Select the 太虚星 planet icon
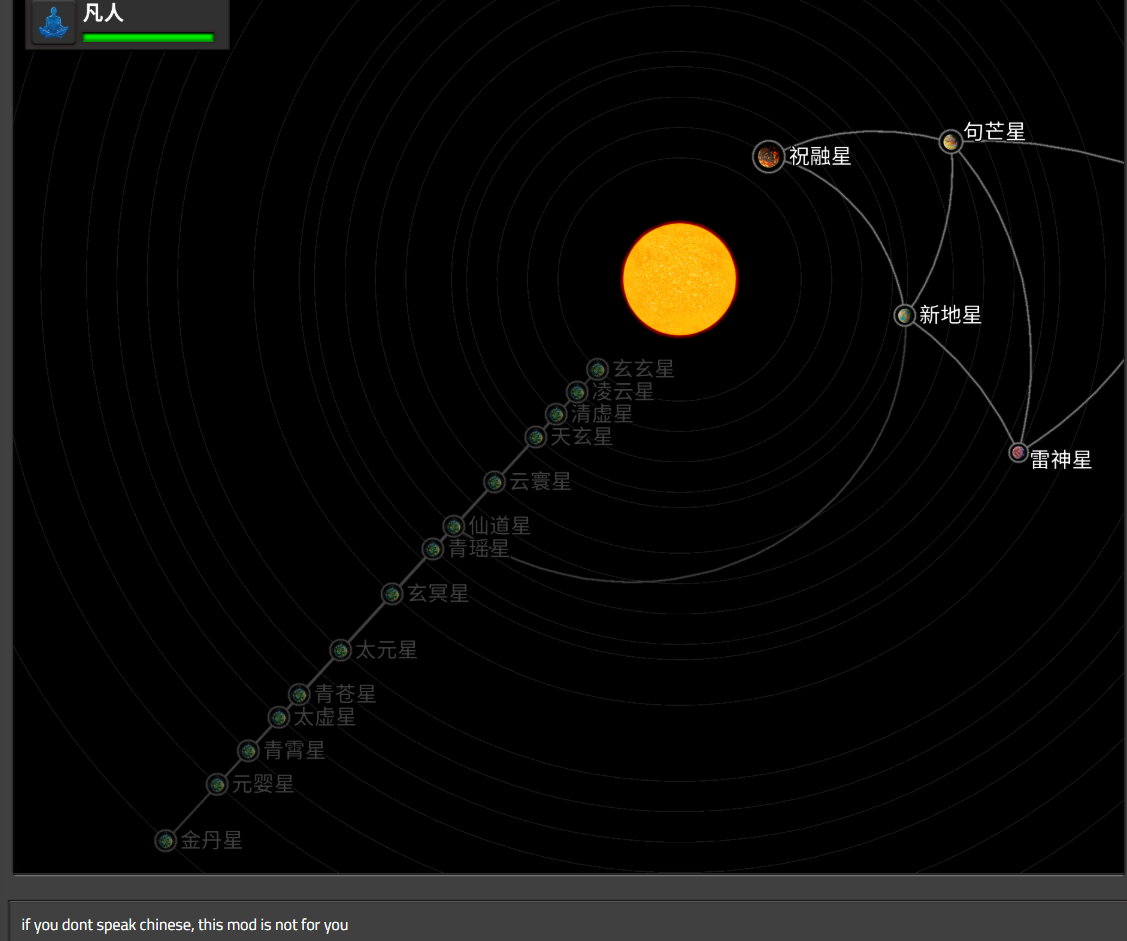This screenshot has height=941, width=1127. coord(279,717)
